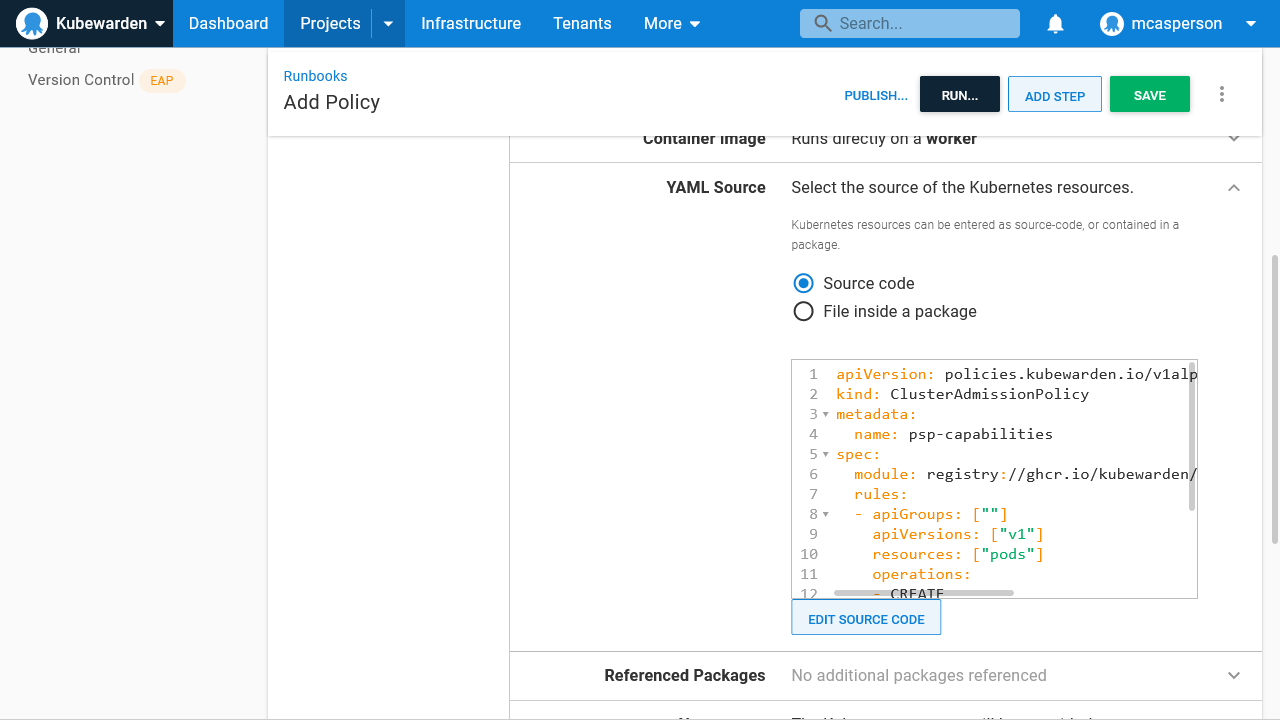This screenshot has width=1280, height=720.
Task: Fold the spec block at line 5
Action: [x=826, y=454]
